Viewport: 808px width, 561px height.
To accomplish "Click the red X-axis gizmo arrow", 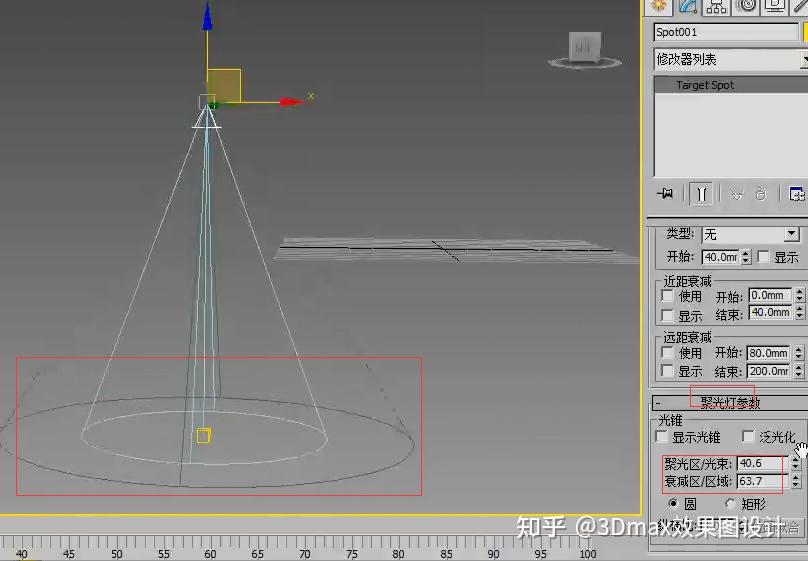I will click(291, 102).
